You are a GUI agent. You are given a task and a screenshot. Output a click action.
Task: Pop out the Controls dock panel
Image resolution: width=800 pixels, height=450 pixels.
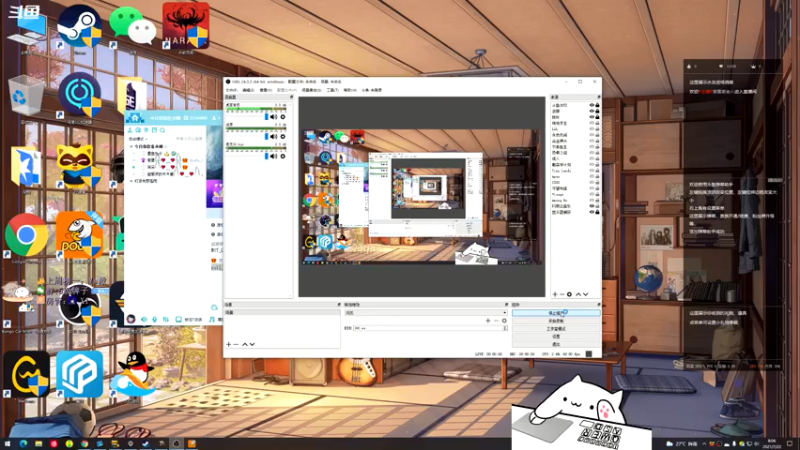point(598,305)
